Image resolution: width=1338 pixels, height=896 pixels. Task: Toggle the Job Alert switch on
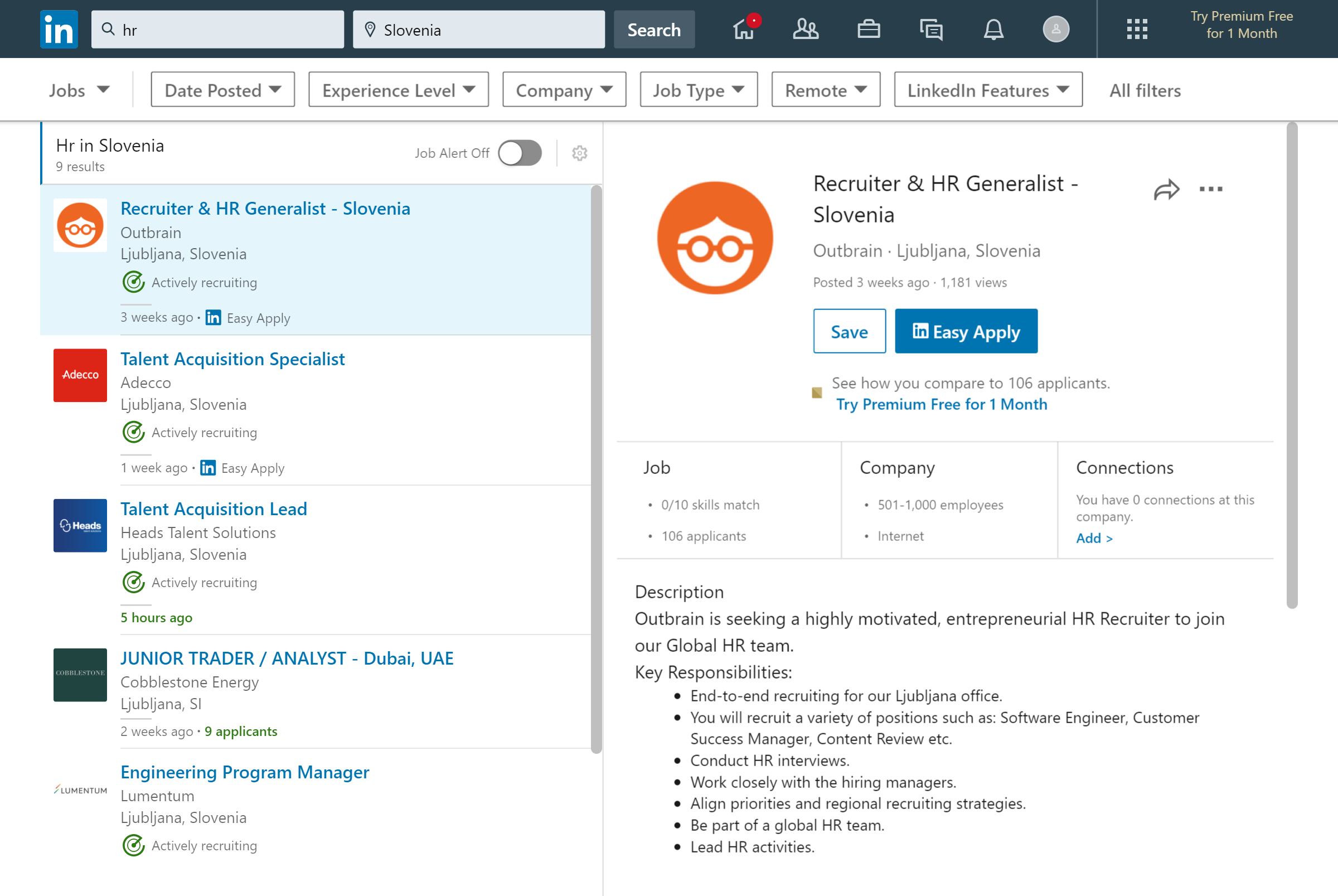(x=520, y=153)
